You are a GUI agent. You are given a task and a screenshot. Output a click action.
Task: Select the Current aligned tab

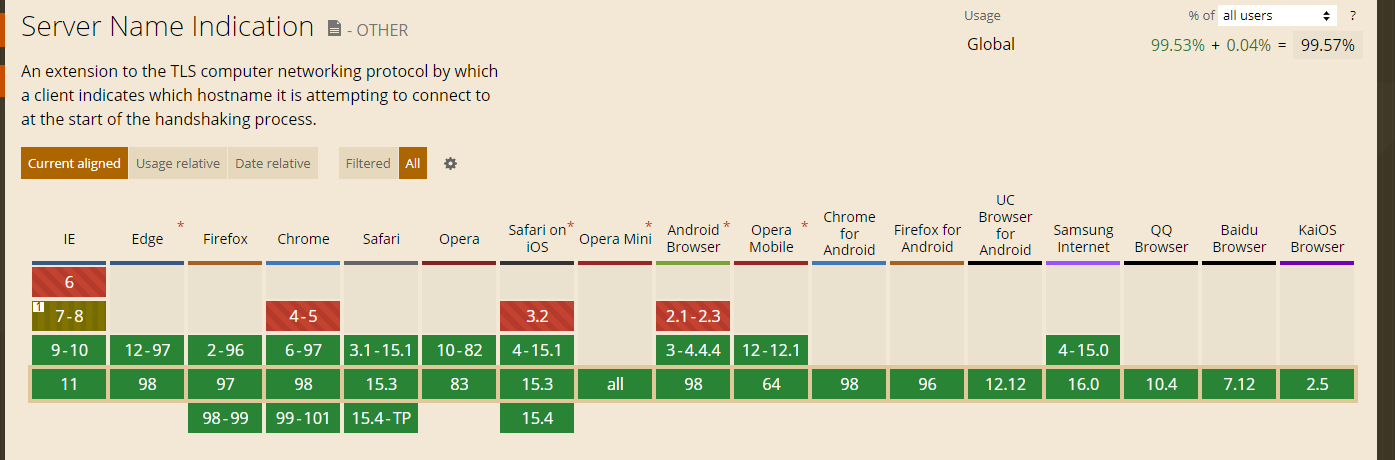tap(74, 163)
